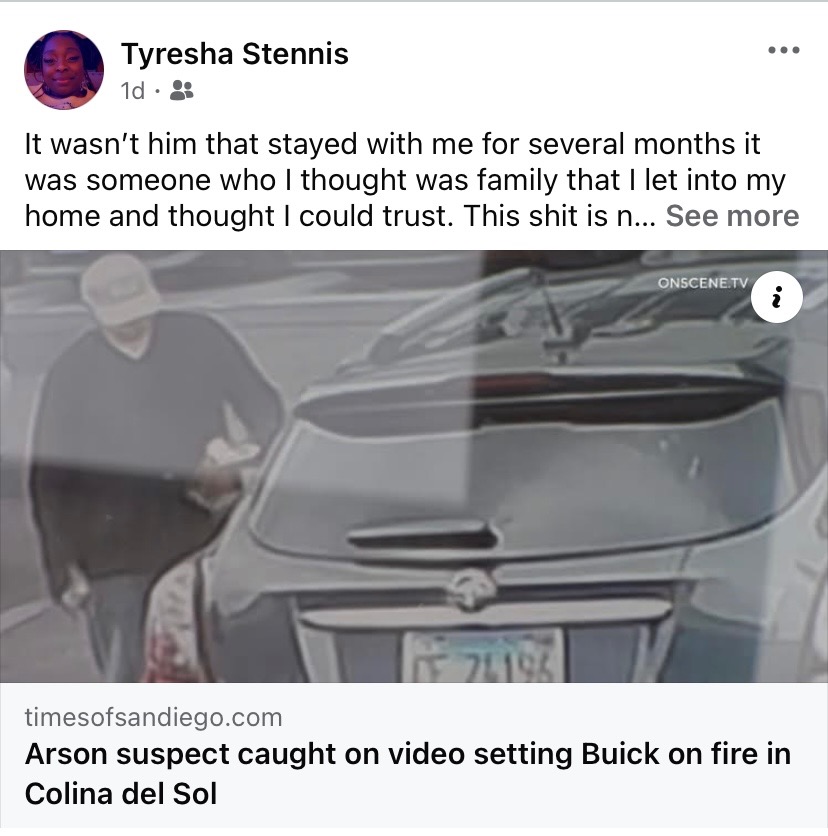Click the Buick emblem on the trunk

[470, 587]
